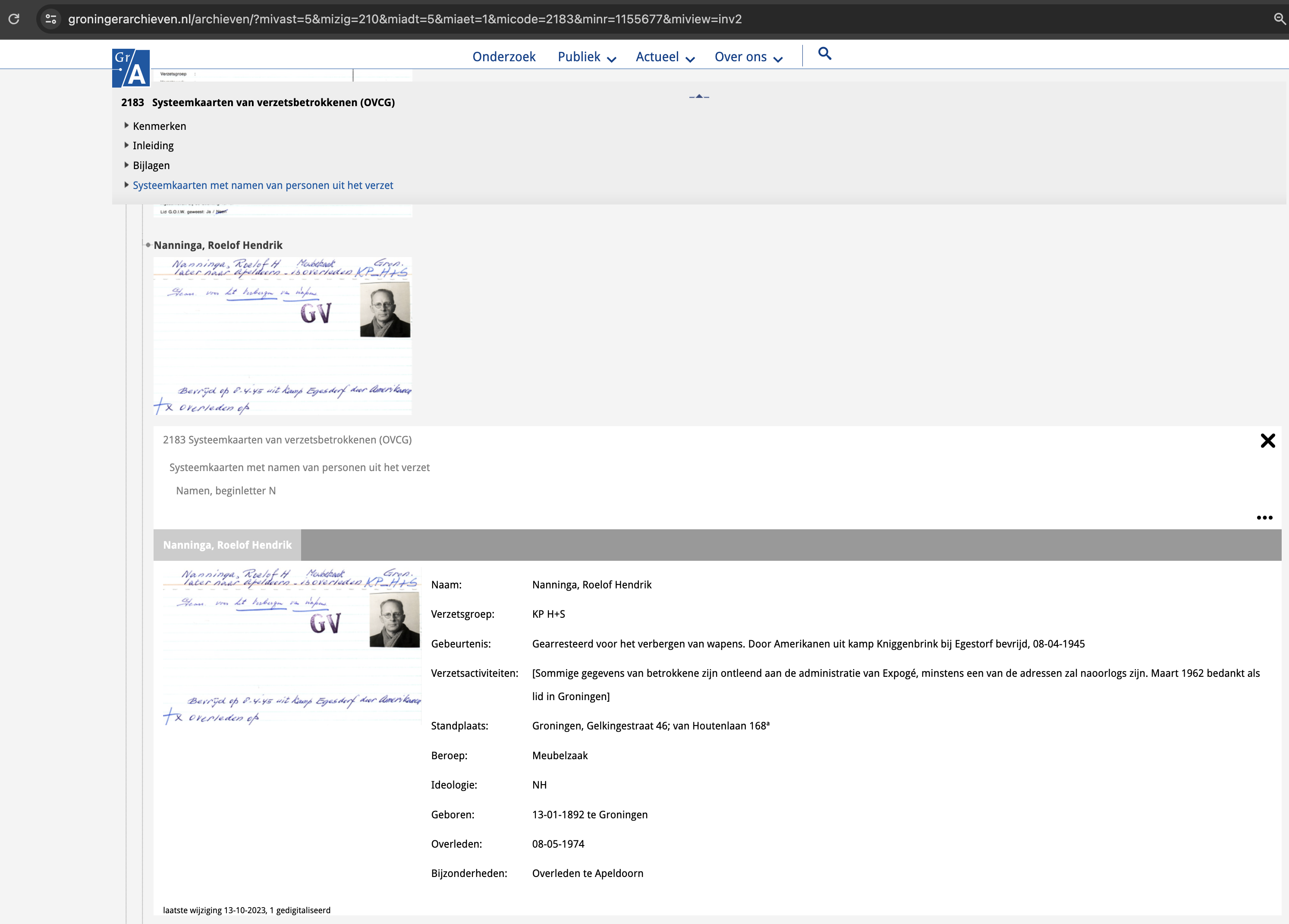Open the site search magnifier icon
The image size is (1289, 924).
tap(824, 54)
